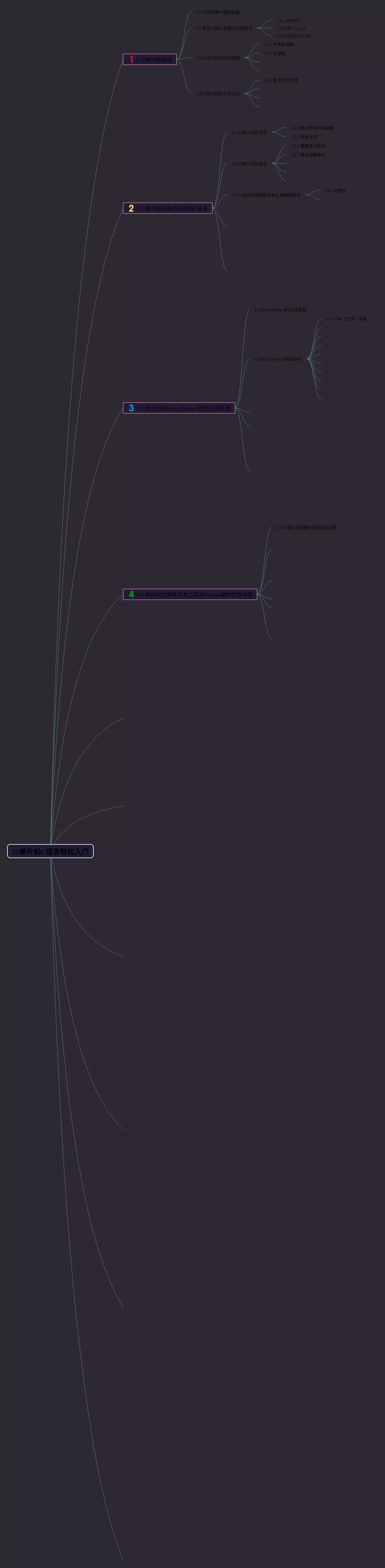Click subtopic 1.2.3 STC89 C52 RC
This screenshot has height=1568, width=385.
tap(294, 36)
